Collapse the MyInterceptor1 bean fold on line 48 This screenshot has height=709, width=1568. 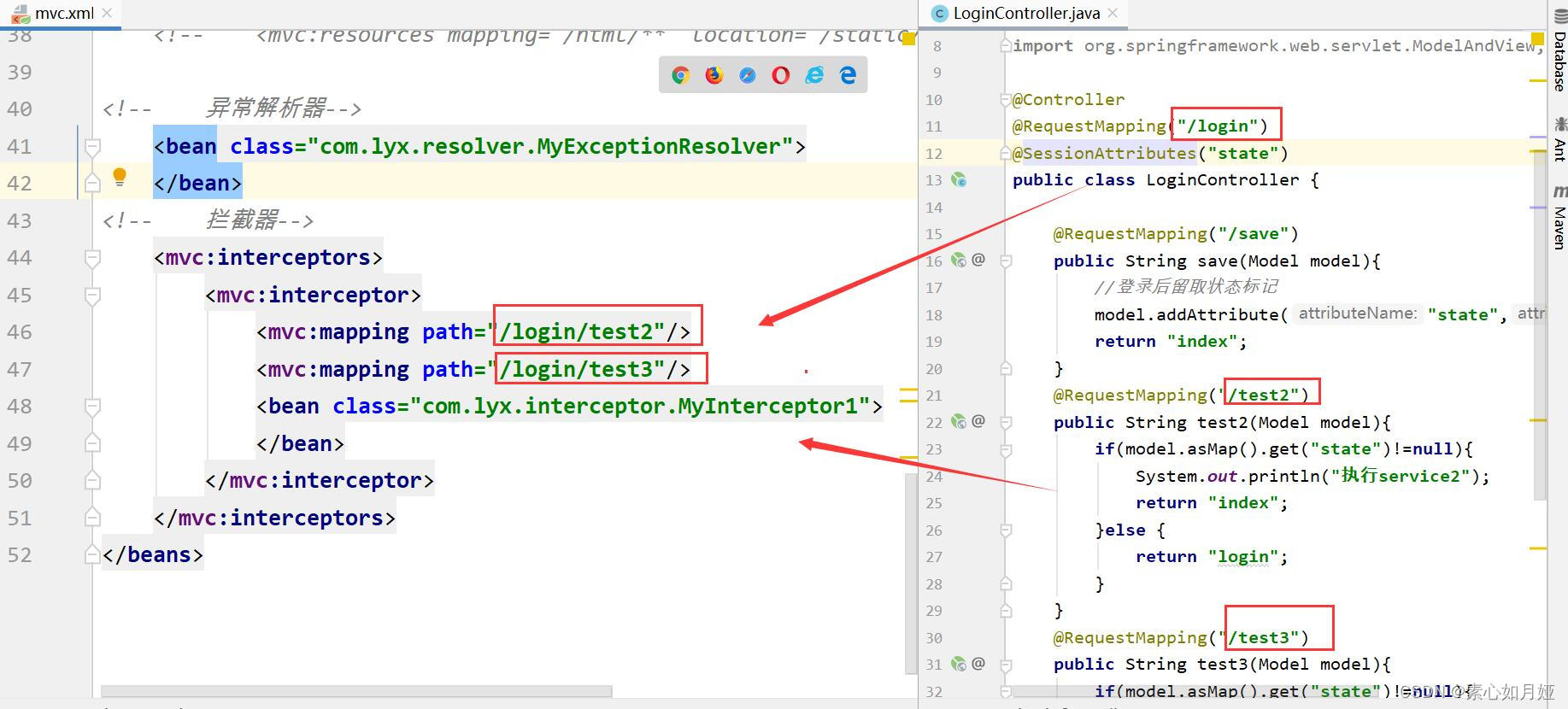[93, 407]
